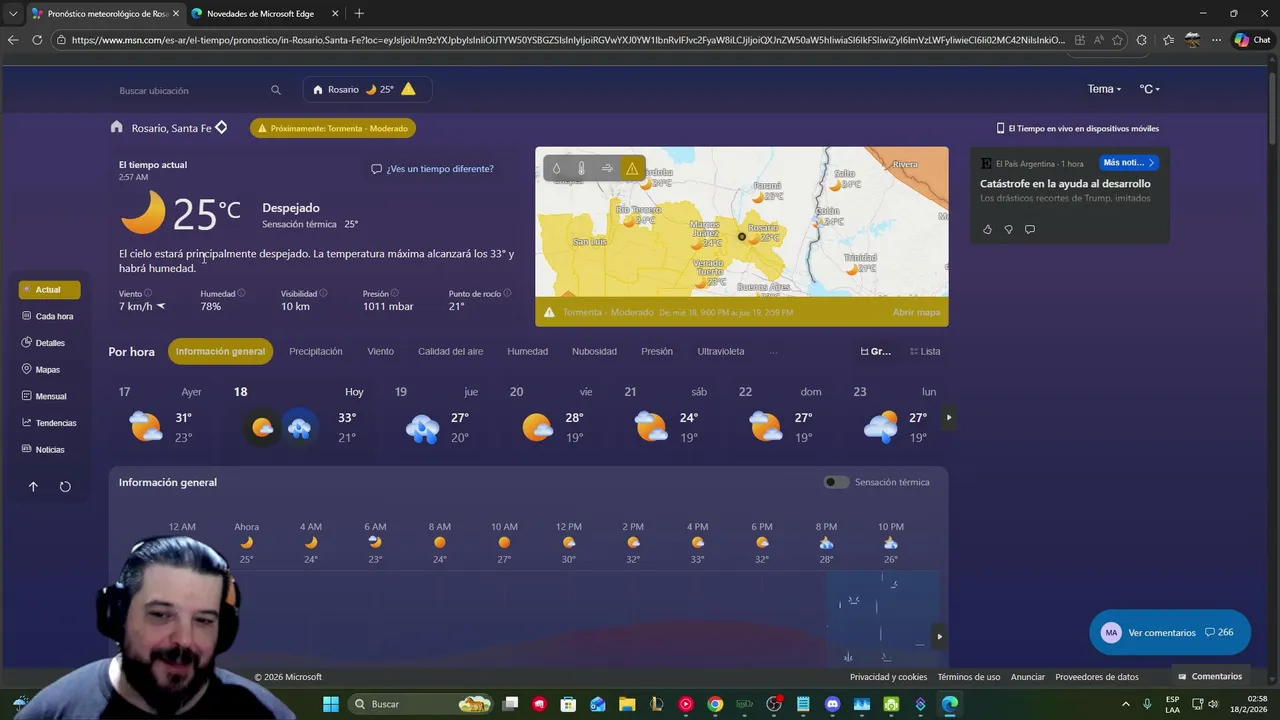Select the Información general tab

click(220, 351)
